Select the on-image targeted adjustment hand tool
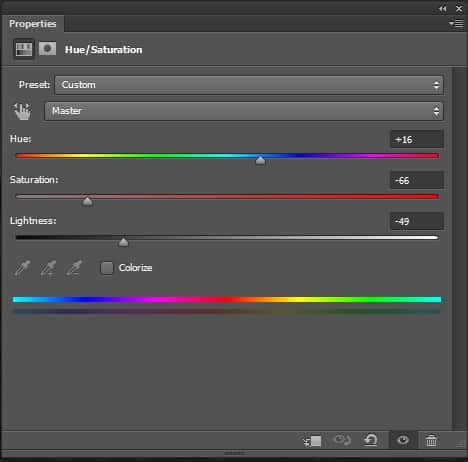468x462 pixels. click(x=22, y=111)
